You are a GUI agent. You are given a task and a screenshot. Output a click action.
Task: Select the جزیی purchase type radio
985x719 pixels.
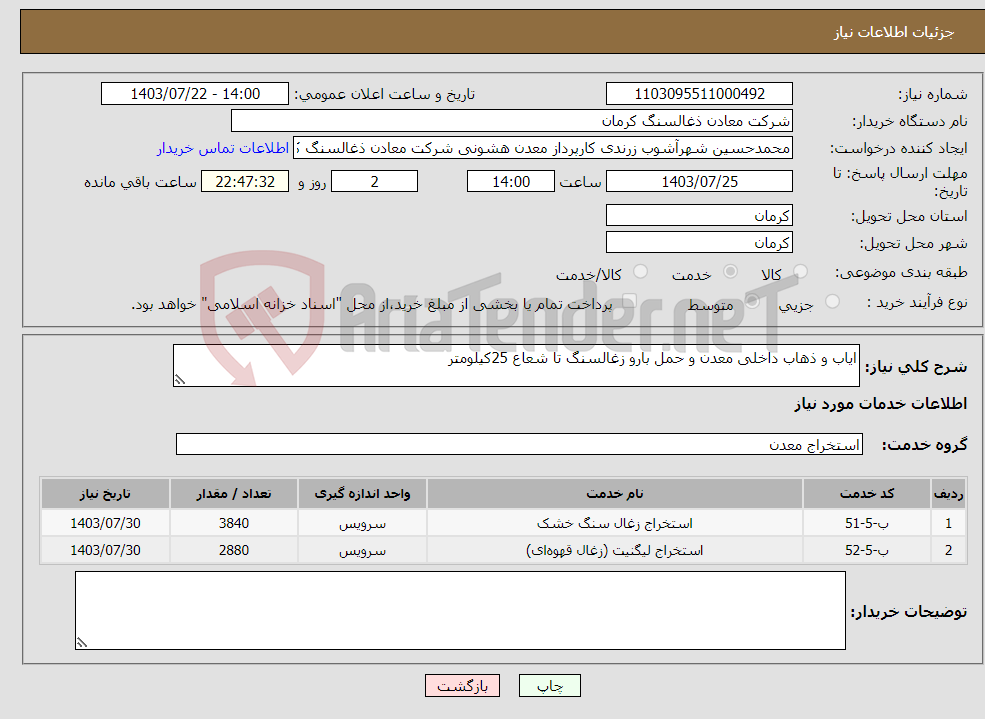pos(832,301)
